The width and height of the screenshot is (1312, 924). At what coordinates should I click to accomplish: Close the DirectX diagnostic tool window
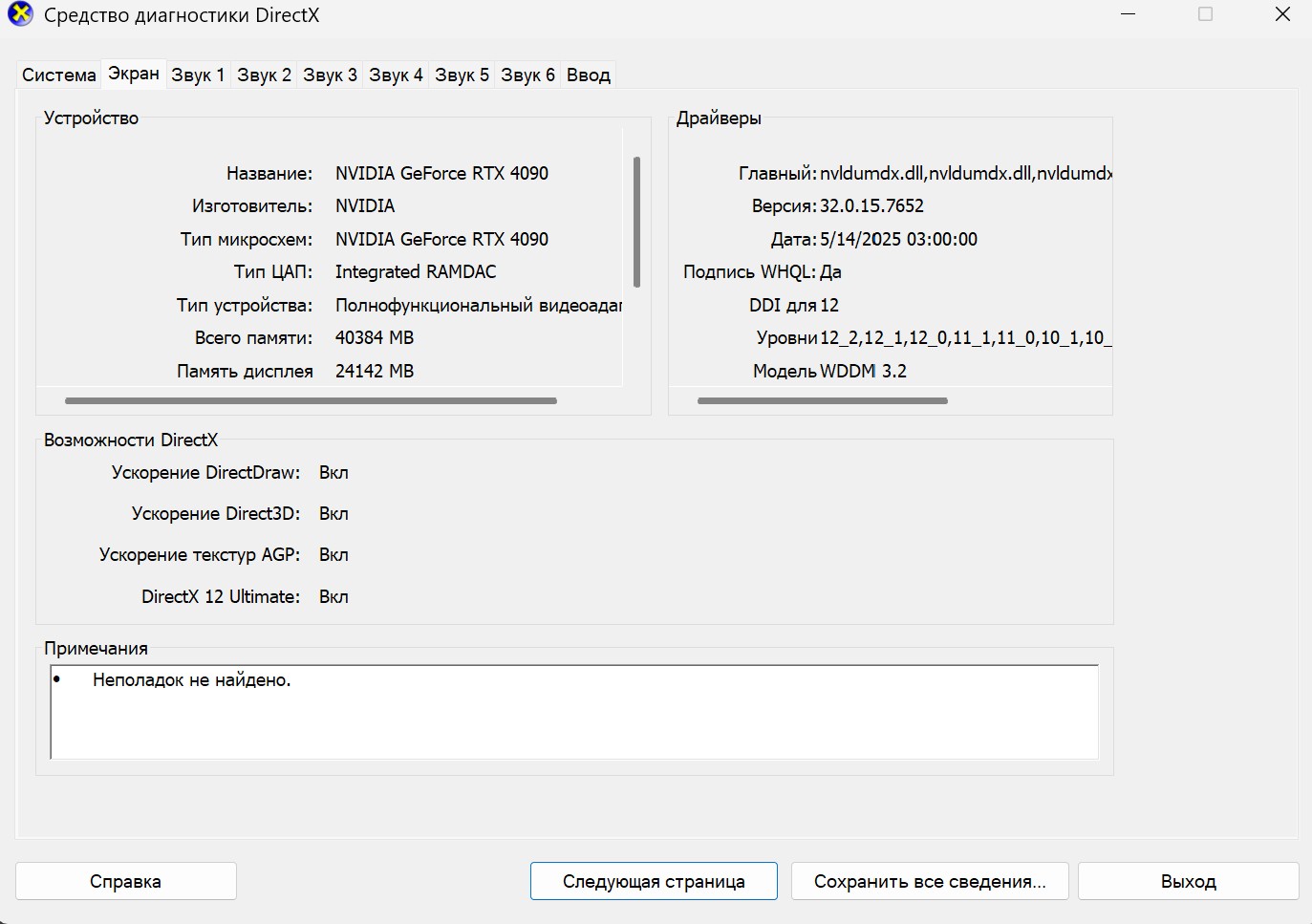tap(1283, 14)
